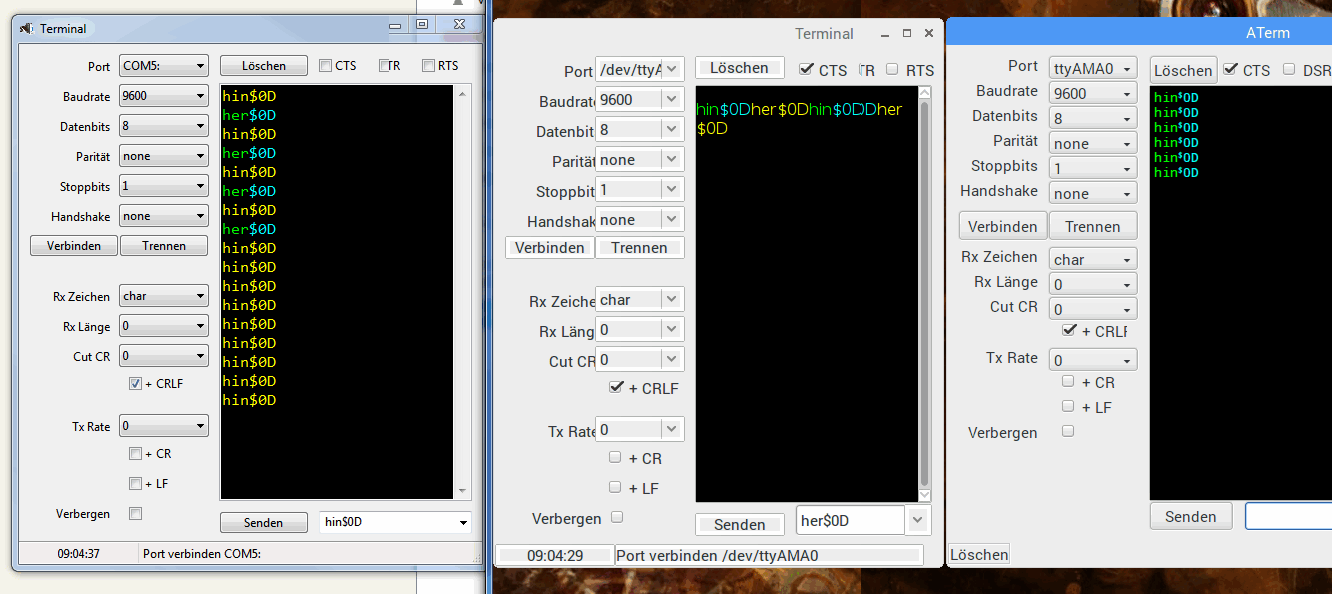Toggle CTS checkbox in COM5 Terminal window

[x=326, y=66]
